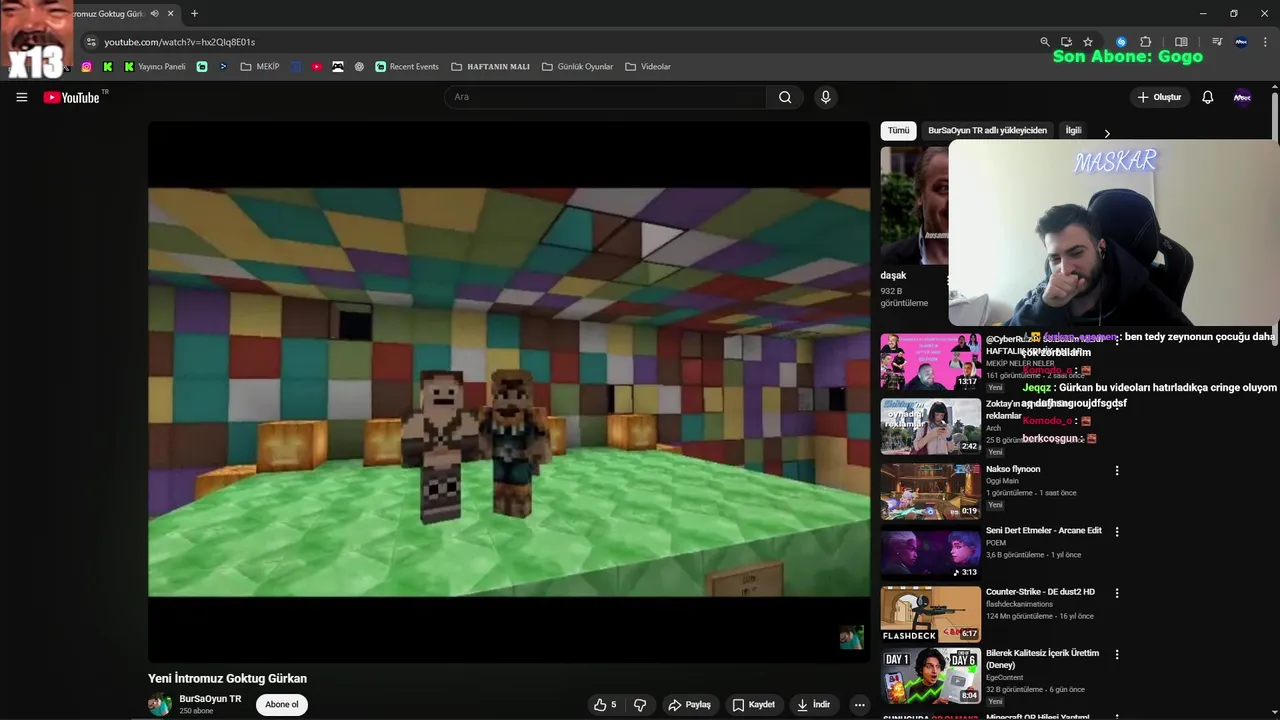Open the YouTube hamburger guide menu
This screenshot has height=720, width=1280.
pos(21,97)
